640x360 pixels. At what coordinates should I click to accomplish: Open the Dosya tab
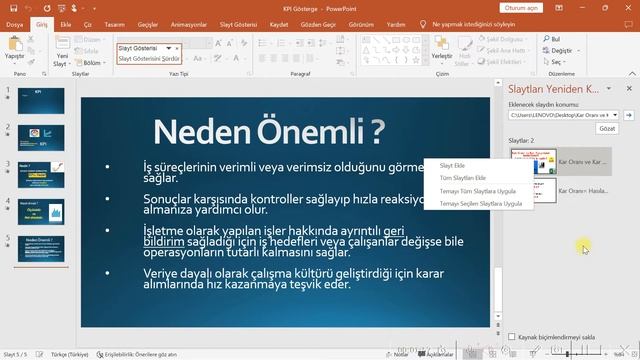point(15,24)
